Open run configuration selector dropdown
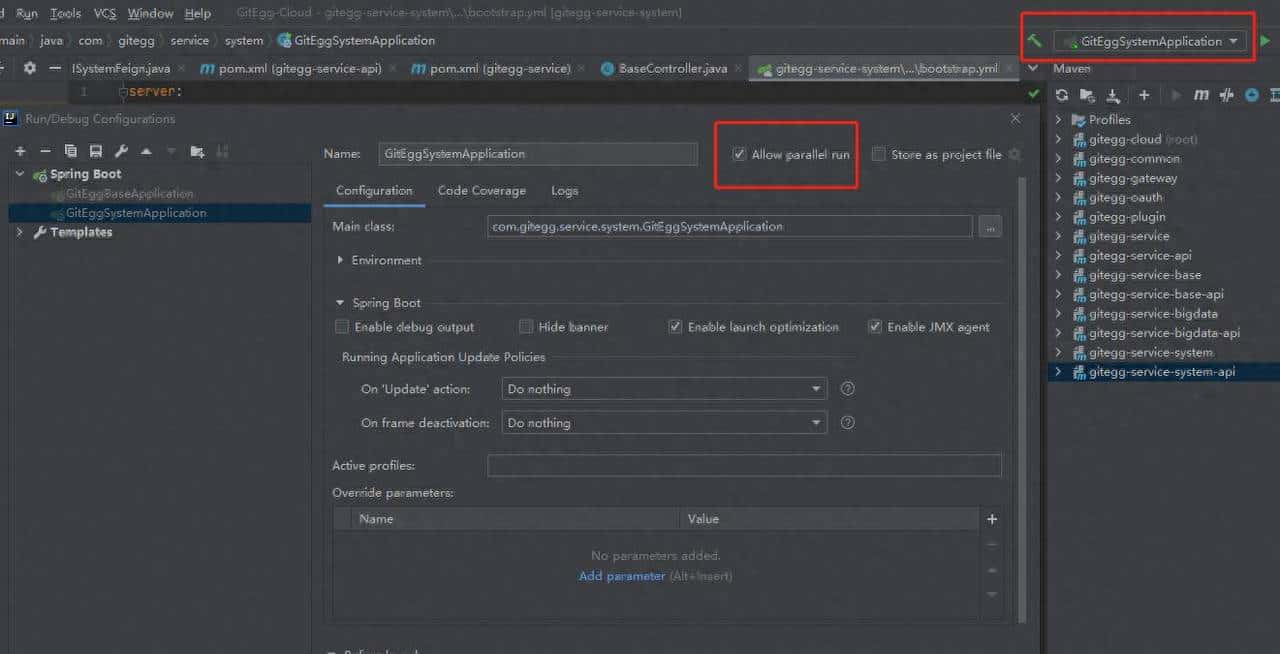 click(x=1151, y=41)
